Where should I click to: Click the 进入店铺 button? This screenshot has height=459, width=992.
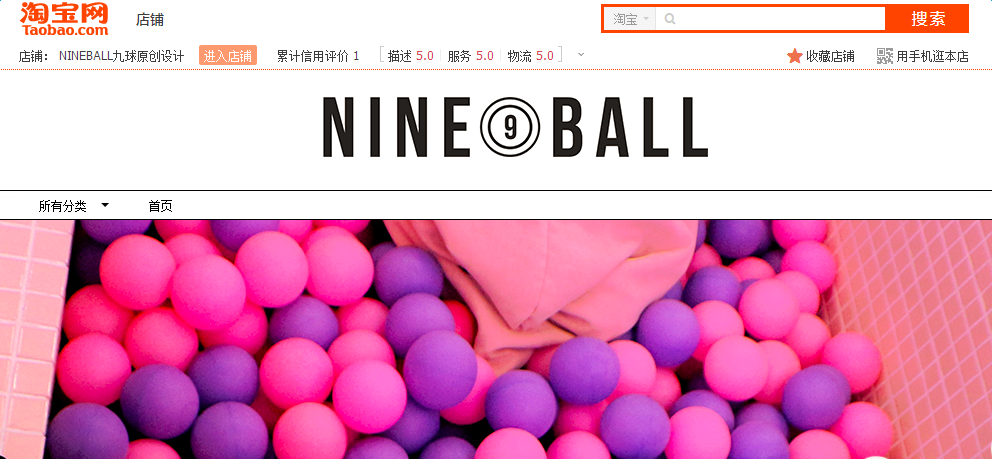(227, 56)
